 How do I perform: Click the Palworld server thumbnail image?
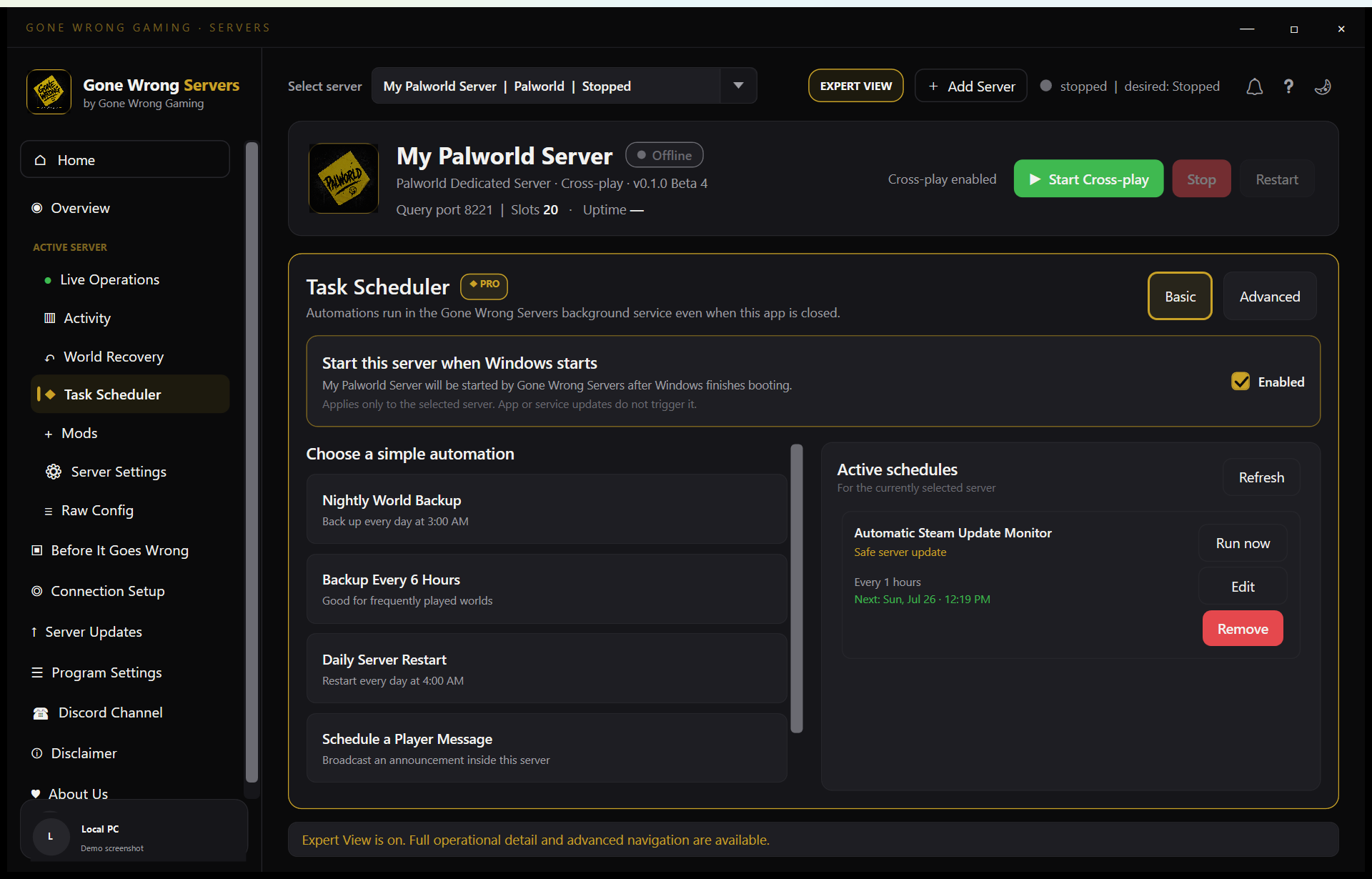coord(344,178)
